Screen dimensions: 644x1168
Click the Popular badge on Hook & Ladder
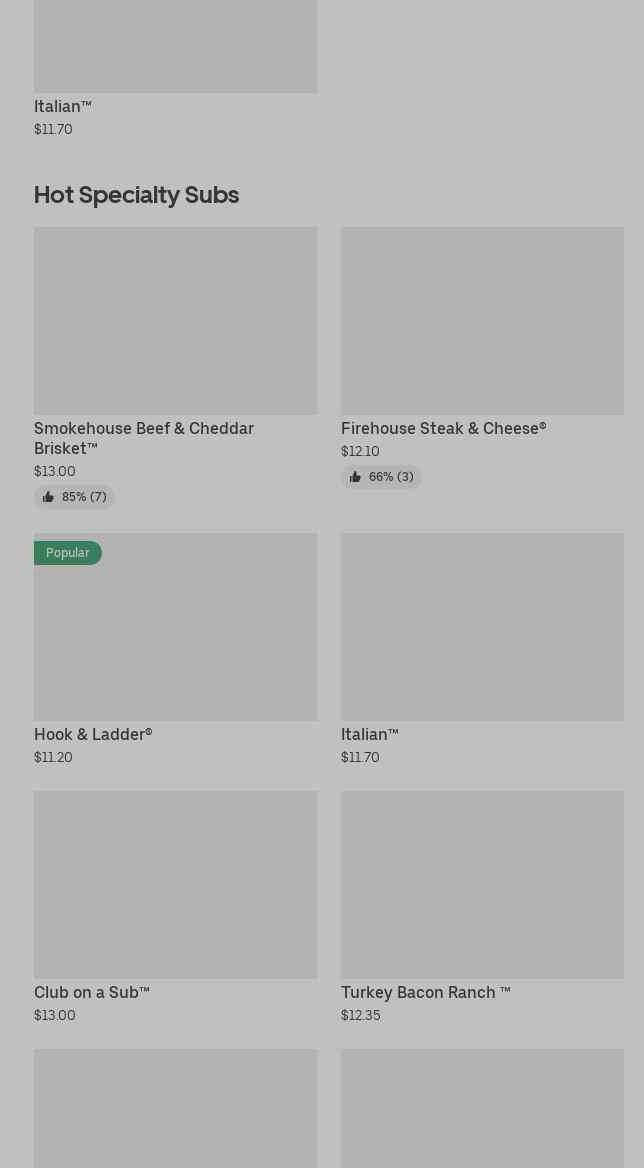(68, 553)
